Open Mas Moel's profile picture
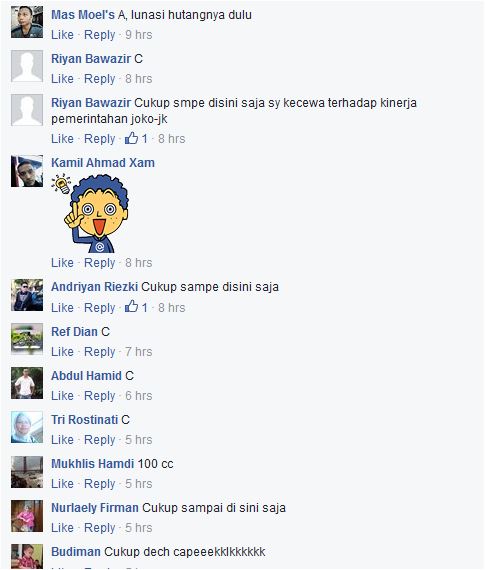The width and height of the screenshot is (485, 570). (x=27, y=23)
